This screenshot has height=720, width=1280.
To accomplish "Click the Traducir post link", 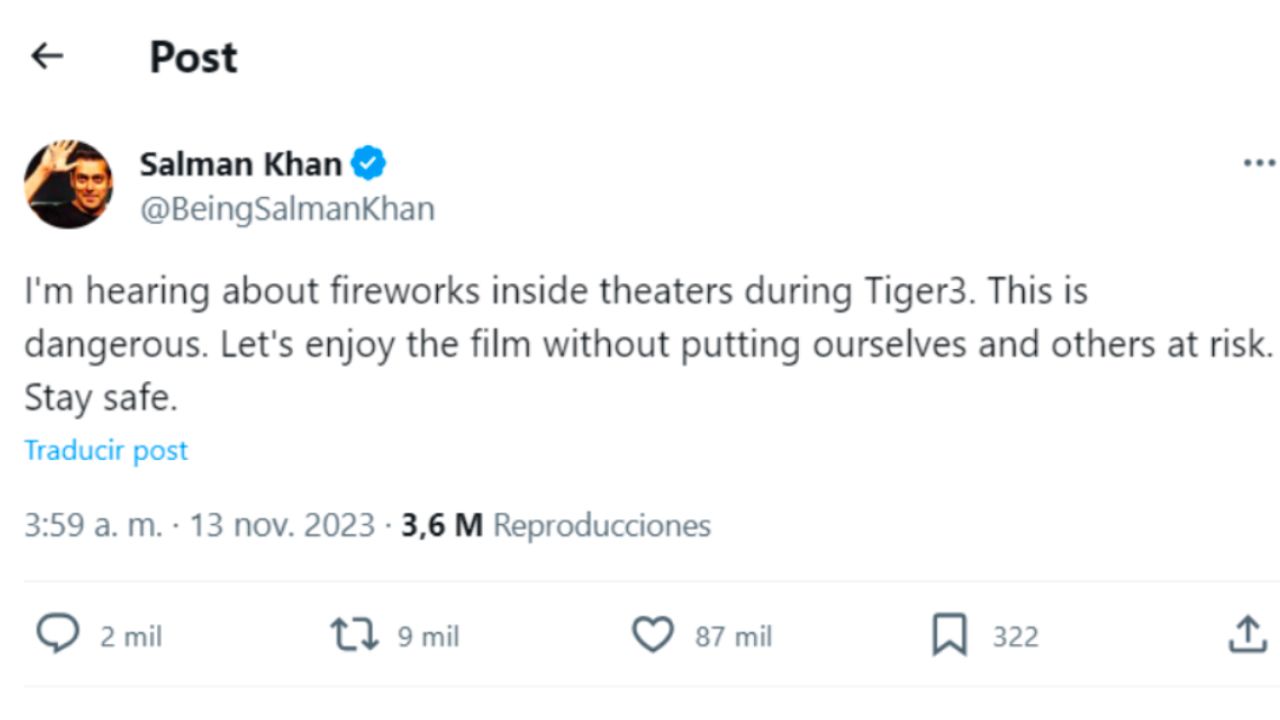I will point(106,451).
